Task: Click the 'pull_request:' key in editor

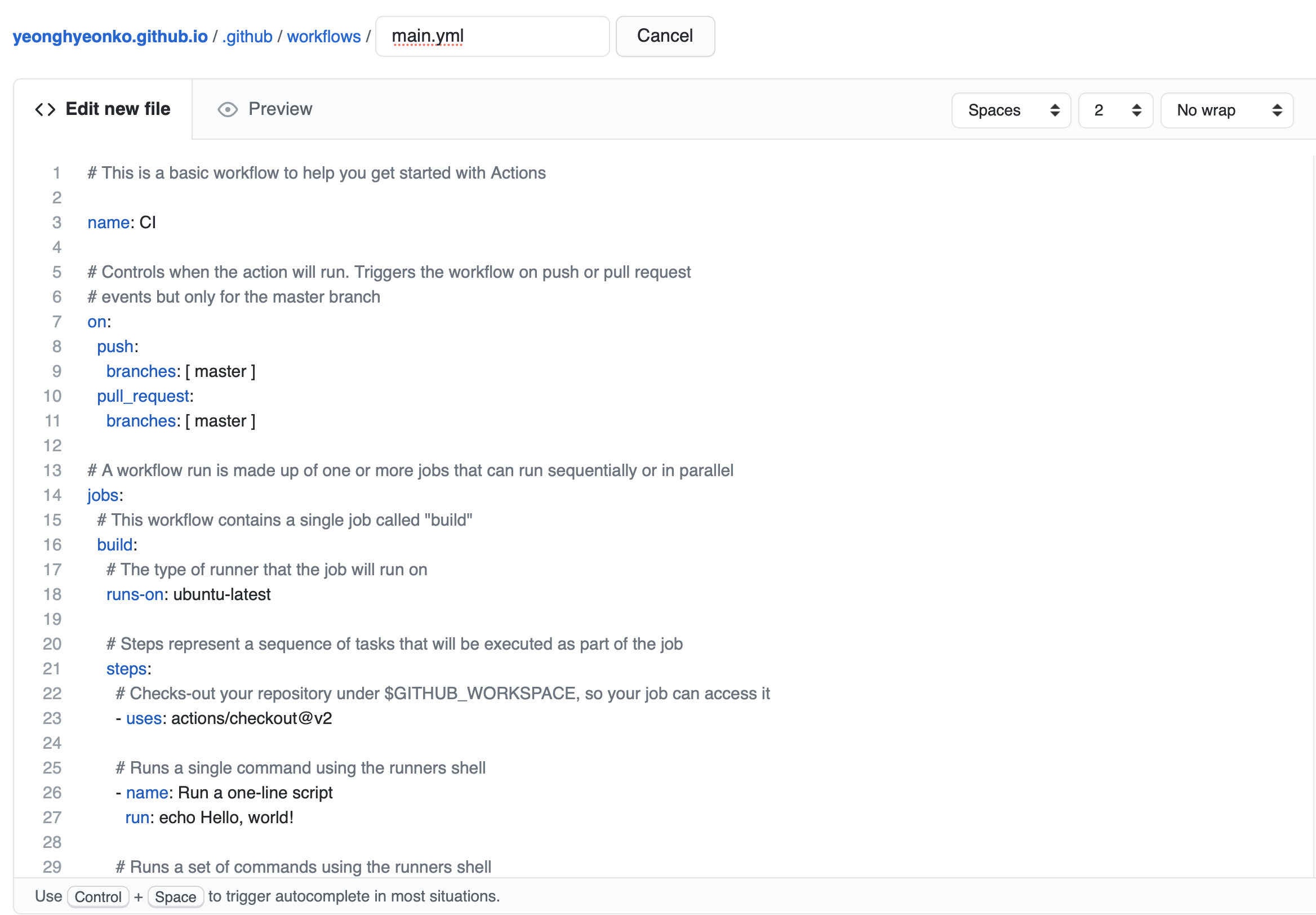Action: coord(143,396)
